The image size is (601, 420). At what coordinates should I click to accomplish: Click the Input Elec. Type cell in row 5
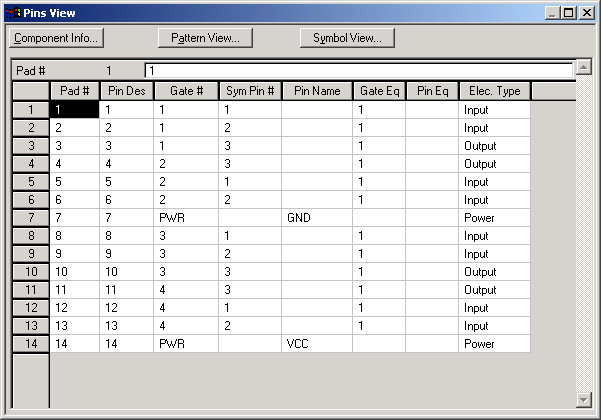494,182
